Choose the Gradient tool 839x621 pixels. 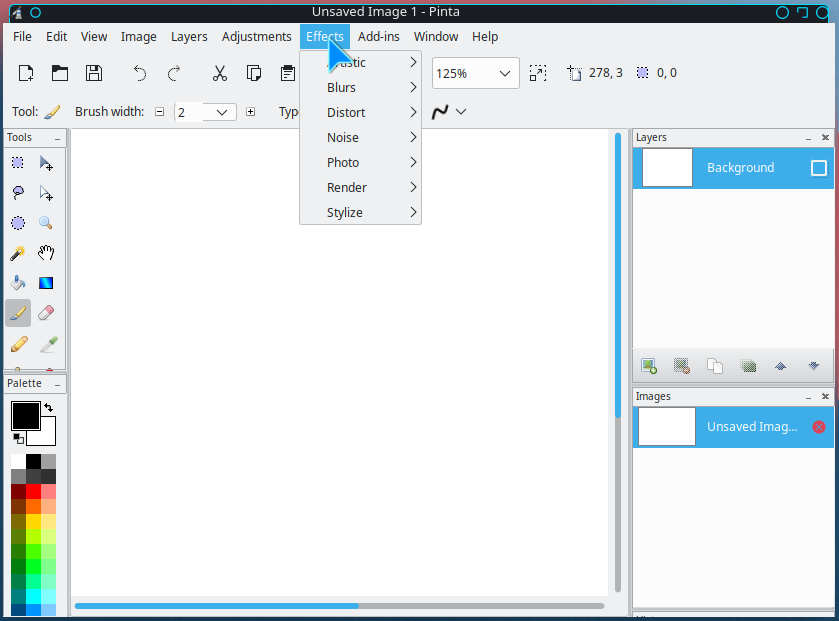[x=46, y=282]
